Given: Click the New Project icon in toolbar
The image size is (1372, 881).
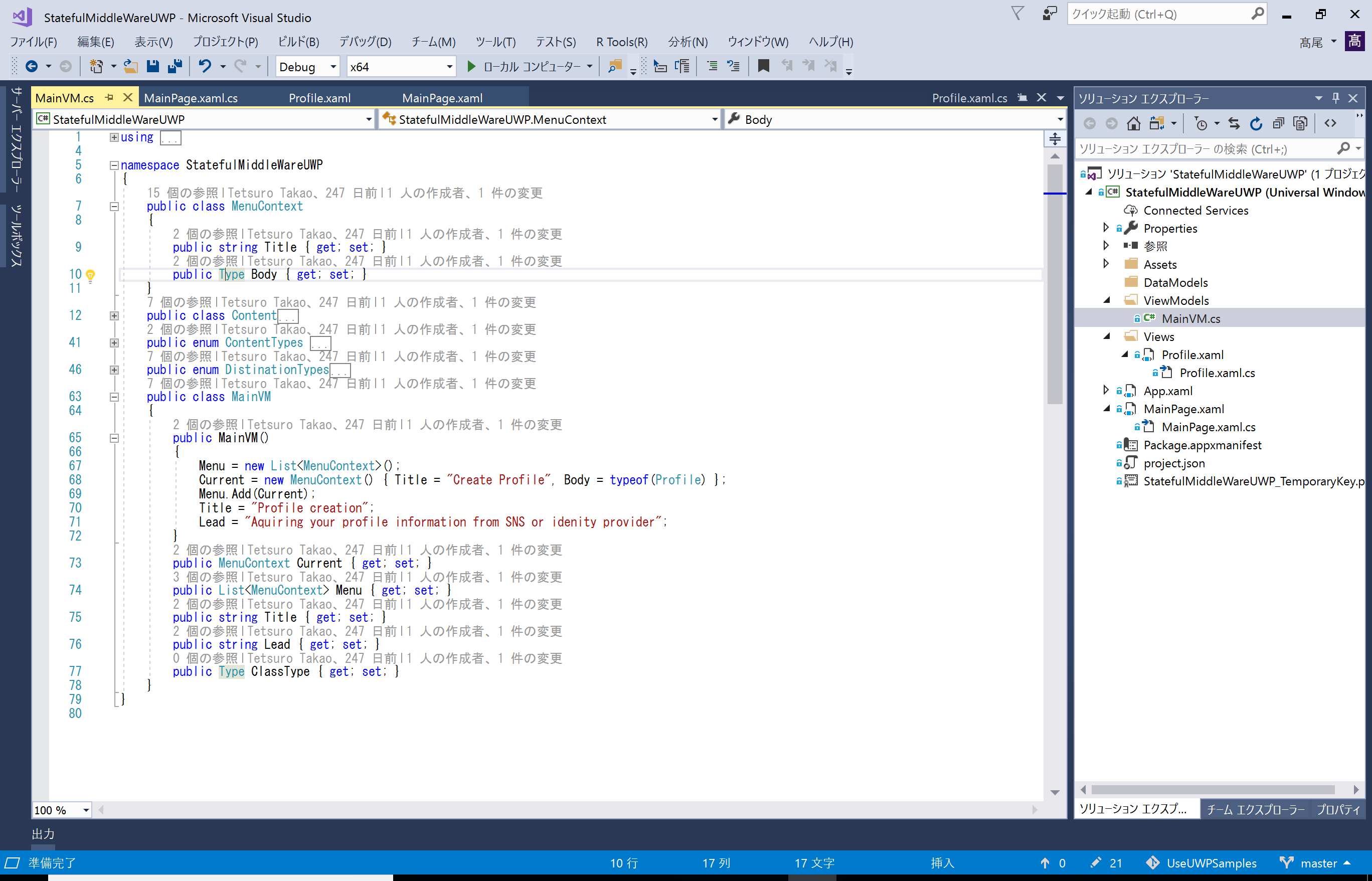Looking at the screenshot, I should point(96,66).
